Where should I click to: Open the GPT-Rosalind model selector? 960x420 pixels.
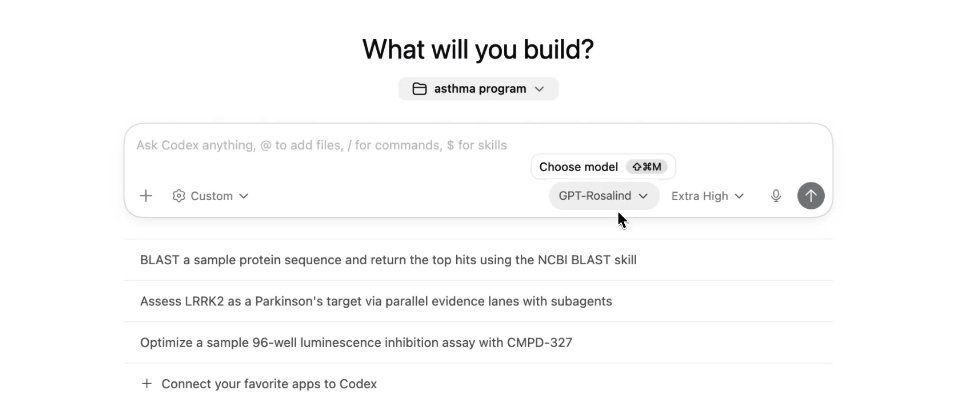pos(596,196)
